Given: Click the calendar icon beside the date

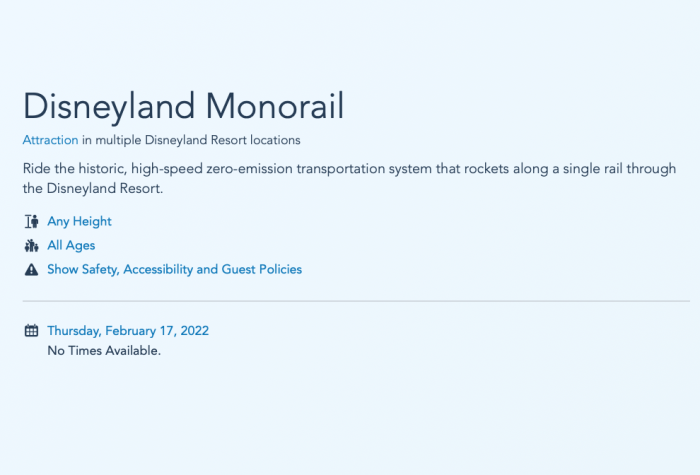Looking at the screenshot, I should tap(31, 331).
